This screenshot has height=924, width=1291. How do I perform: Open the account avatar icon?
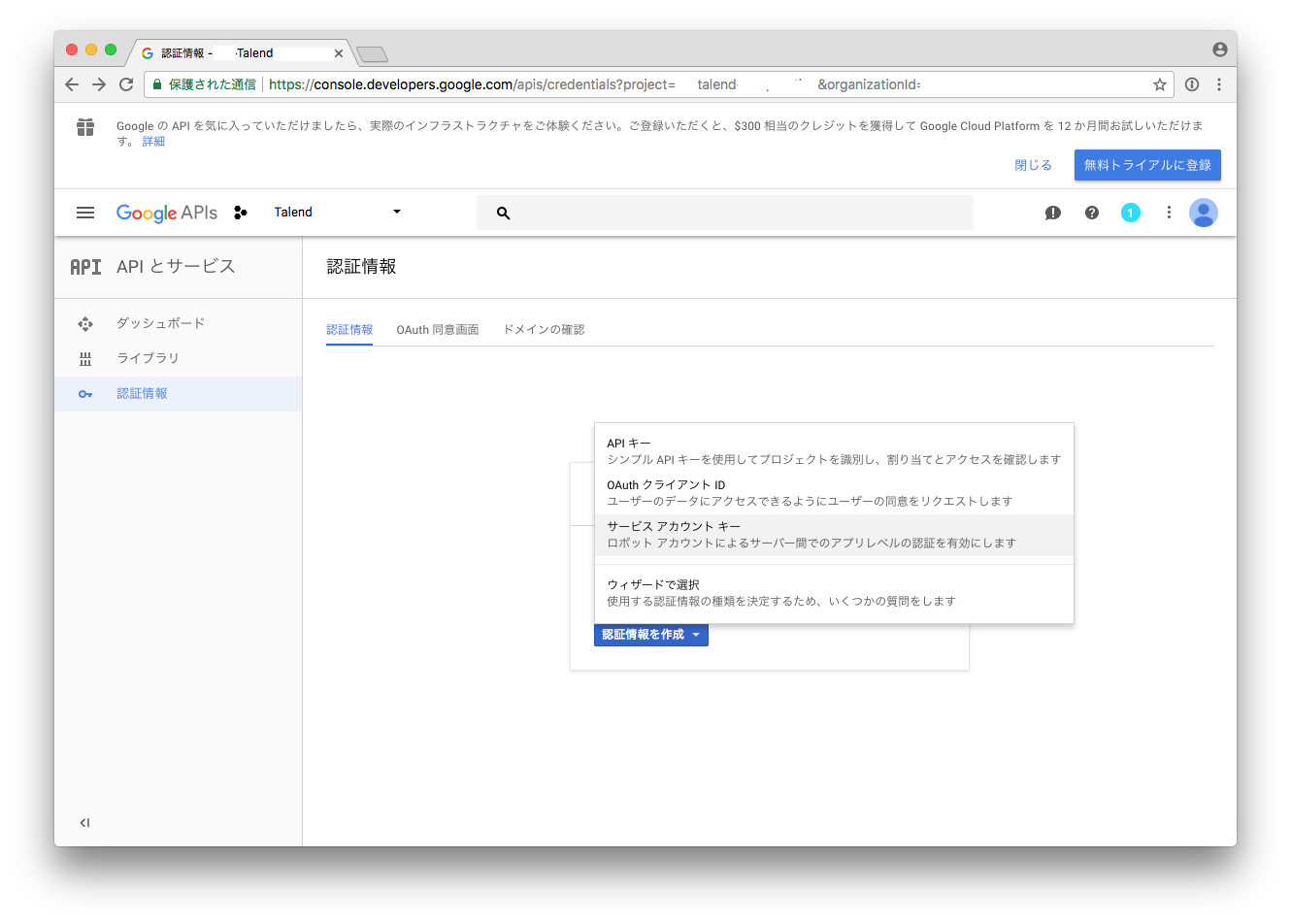point(1204,212)
